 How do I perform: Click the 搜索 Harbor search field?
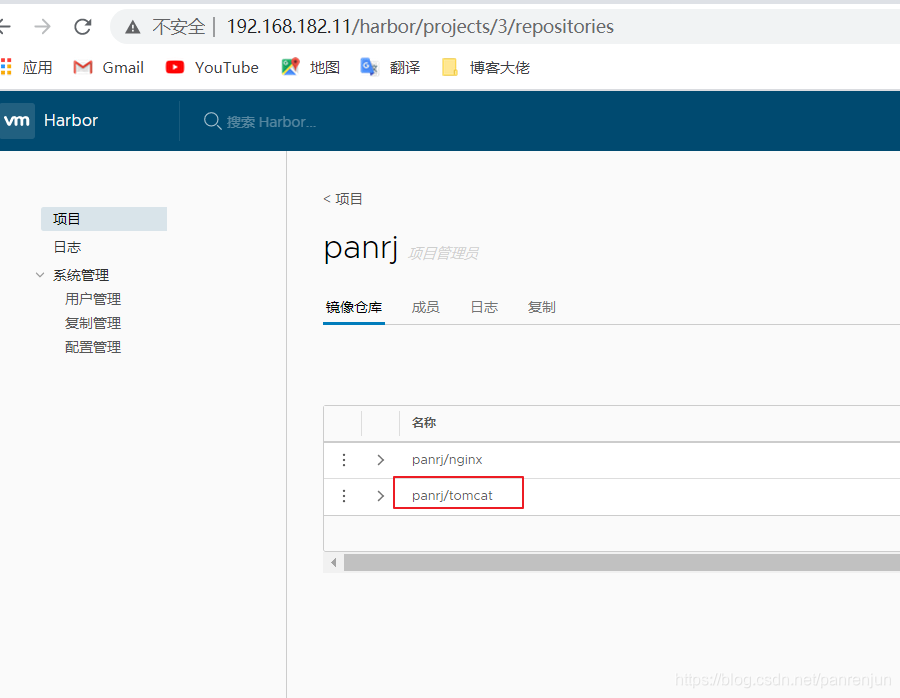tap(271, 122)
